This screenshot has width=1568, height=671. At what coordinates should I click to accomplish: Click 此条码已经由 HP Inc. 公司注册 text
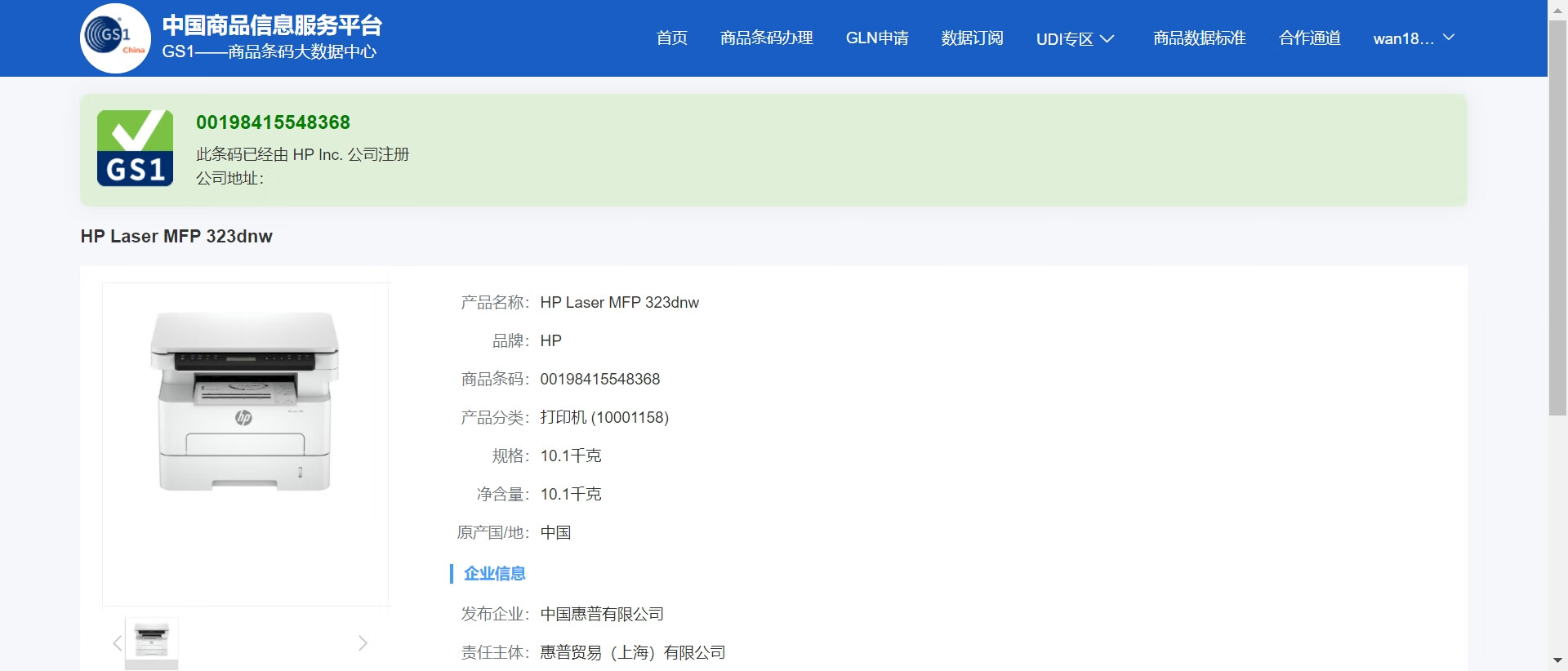pyautogui.click(x=302, y=154)
